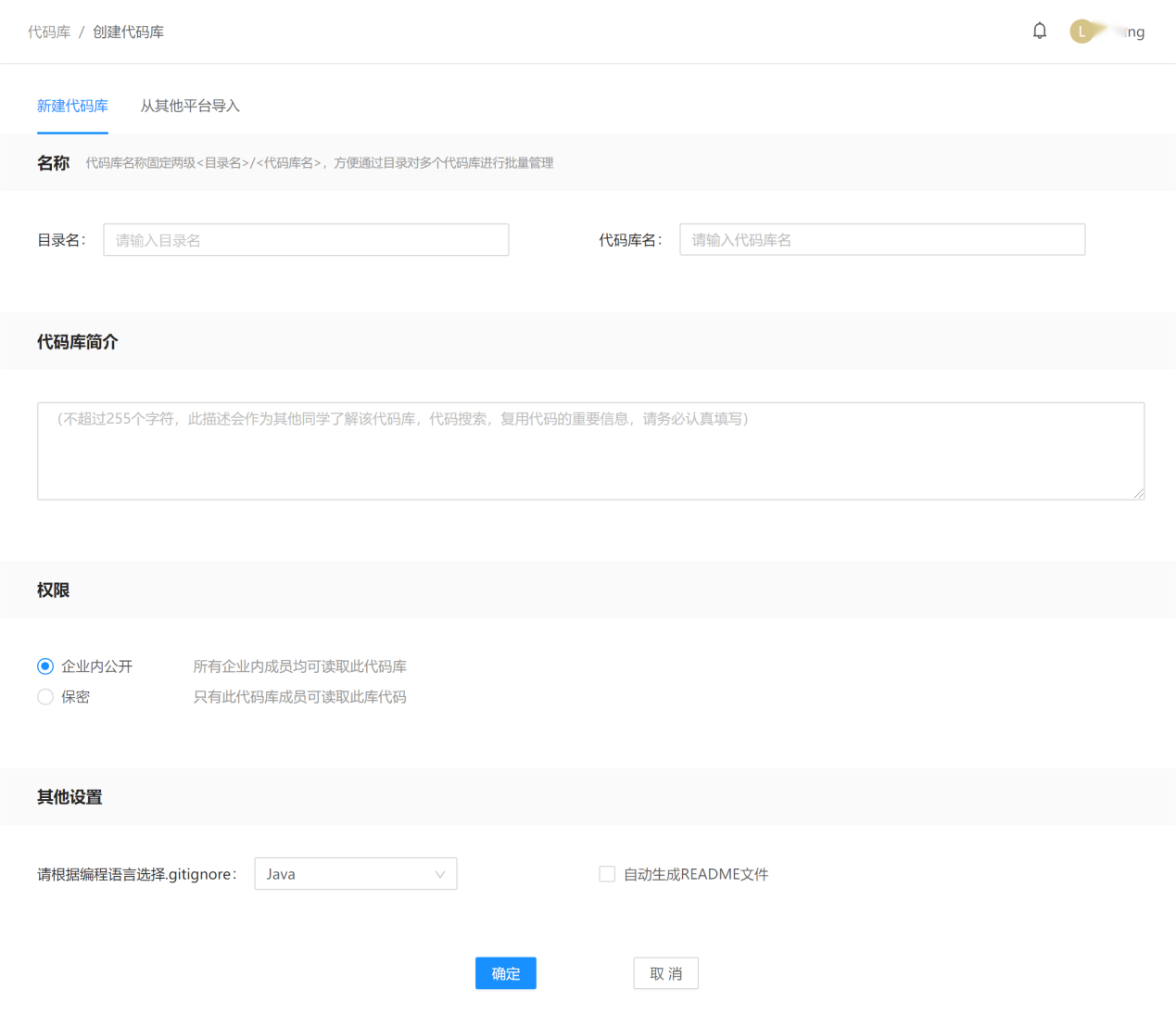
Task: Click the 只有此代码库成员可读取此库代码 description text
Action: click(299, 697)
